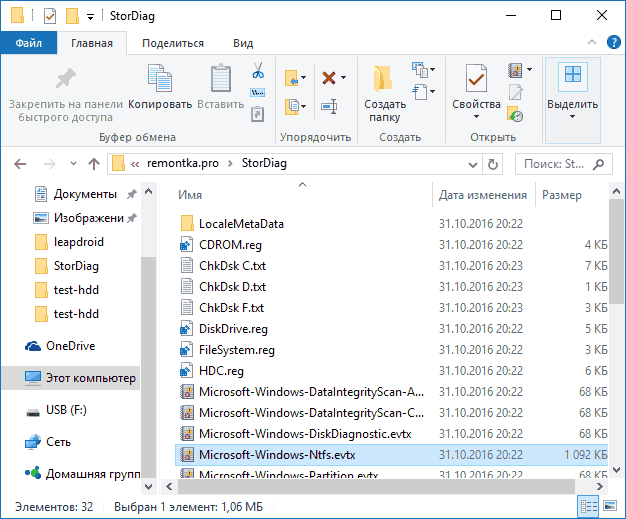
Task: Click the History icon in Open group
Action: coord(515,114)
